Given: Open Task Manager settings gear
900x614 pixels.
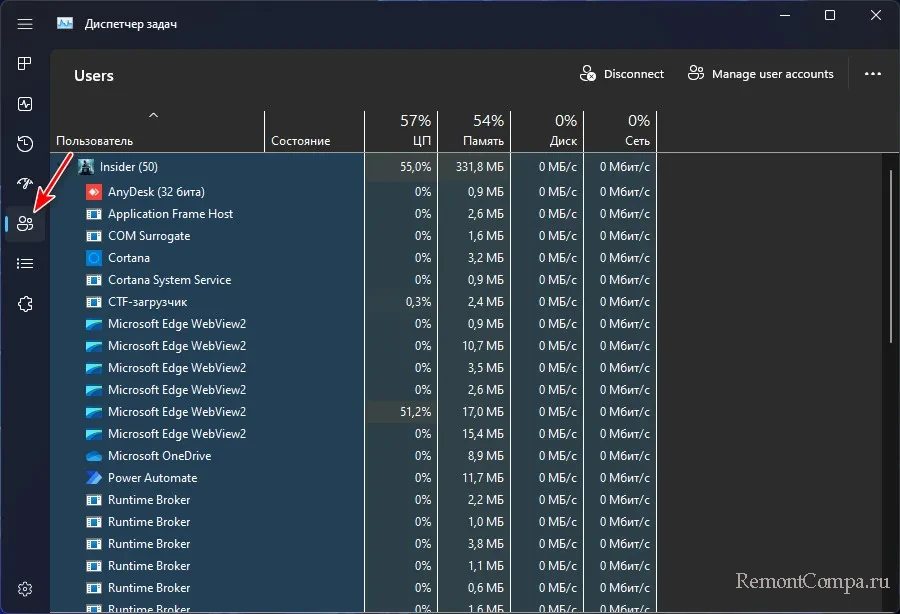Looking at the screenshot, I should [x=25, y=589].
